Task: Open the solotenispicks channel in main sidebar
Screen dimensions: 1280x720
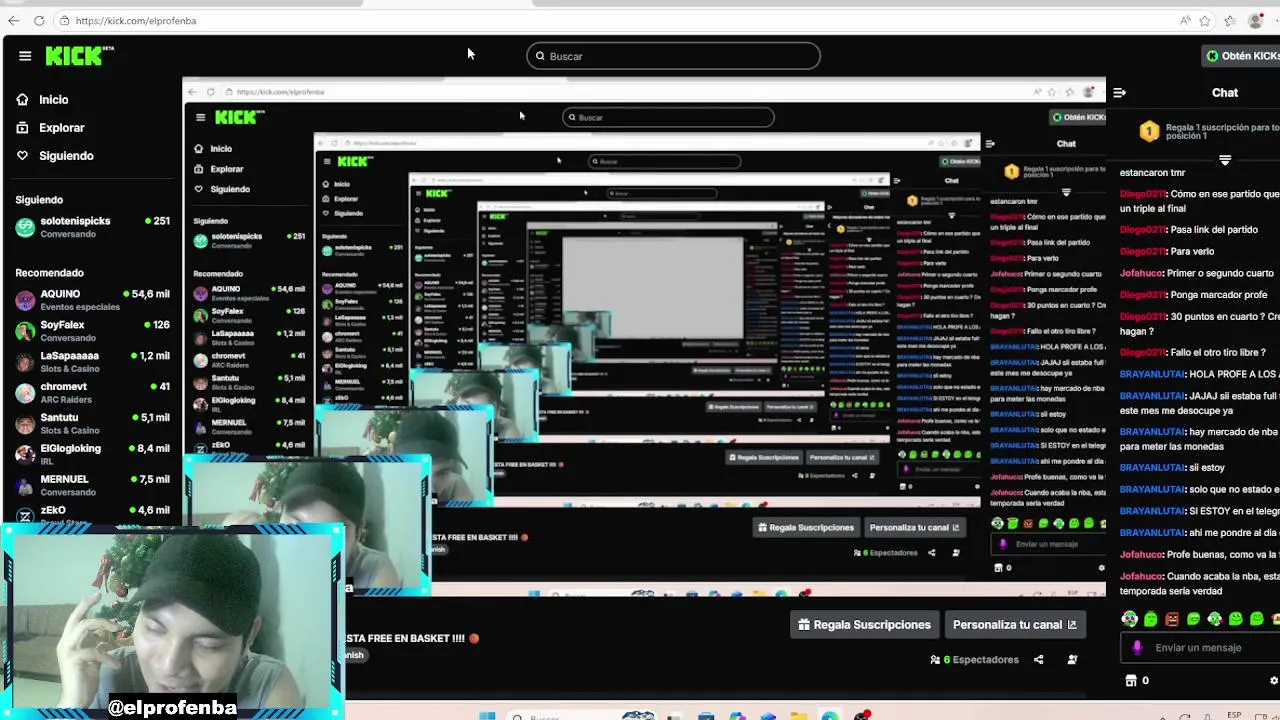Action: click(x=92, y=227)
